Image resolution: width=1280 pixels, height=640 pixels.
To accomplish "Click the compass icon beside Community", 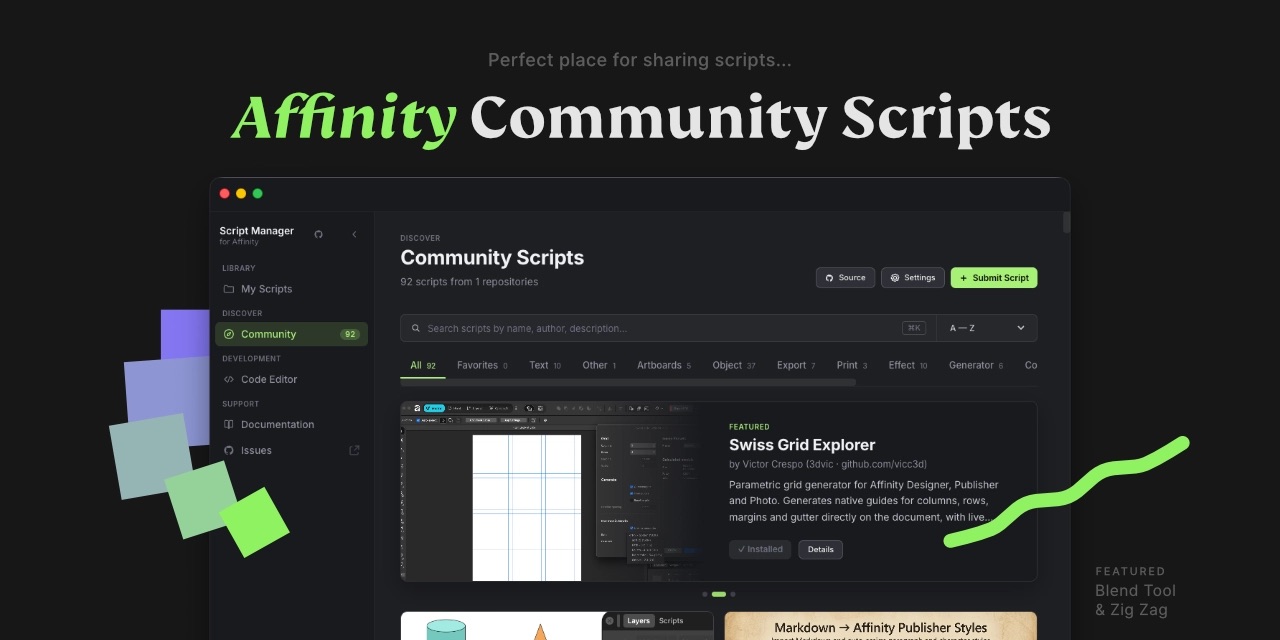I will point(229,334).
